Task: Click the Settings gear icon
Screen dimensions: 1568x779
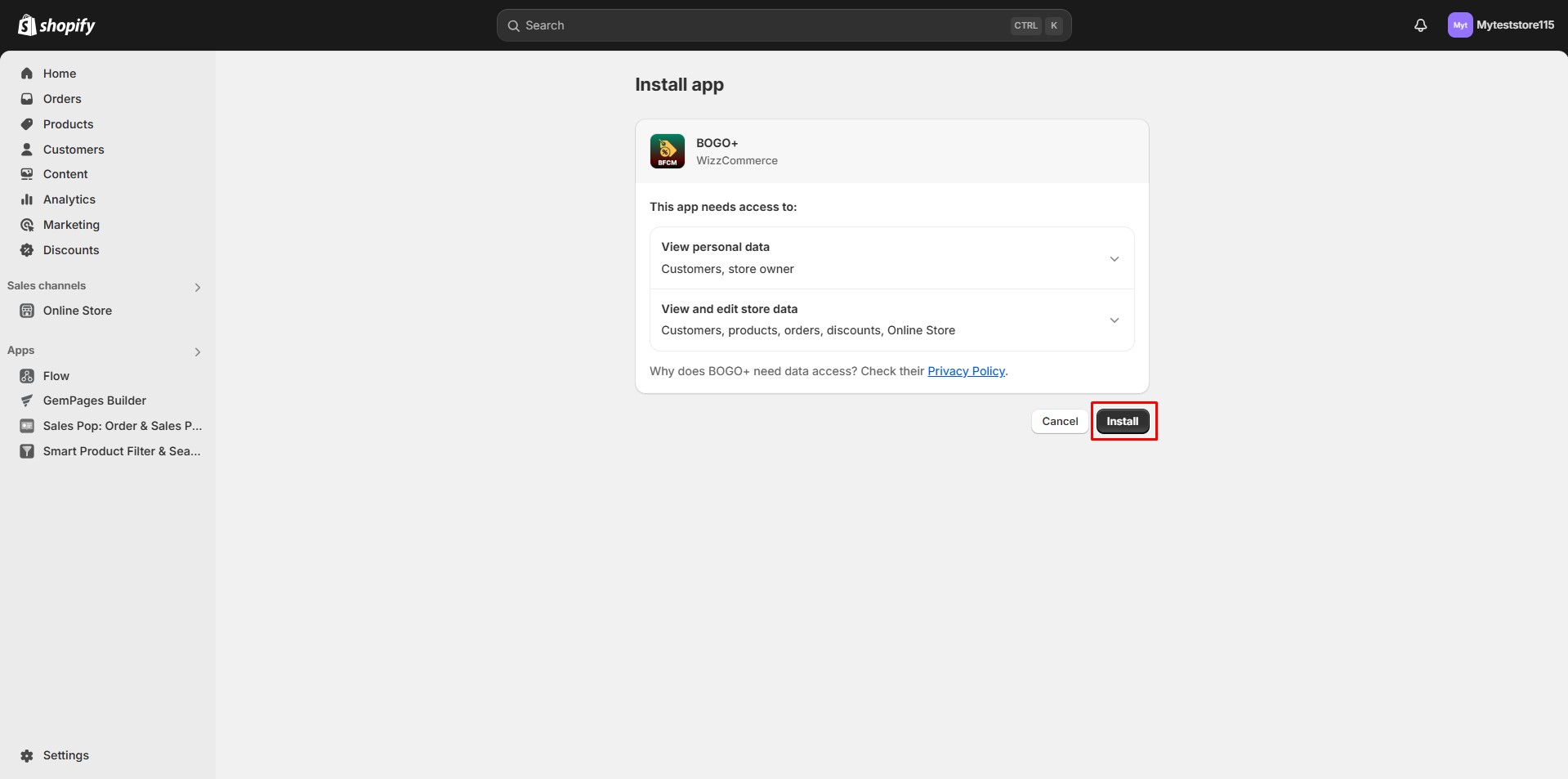Action: 27,755
